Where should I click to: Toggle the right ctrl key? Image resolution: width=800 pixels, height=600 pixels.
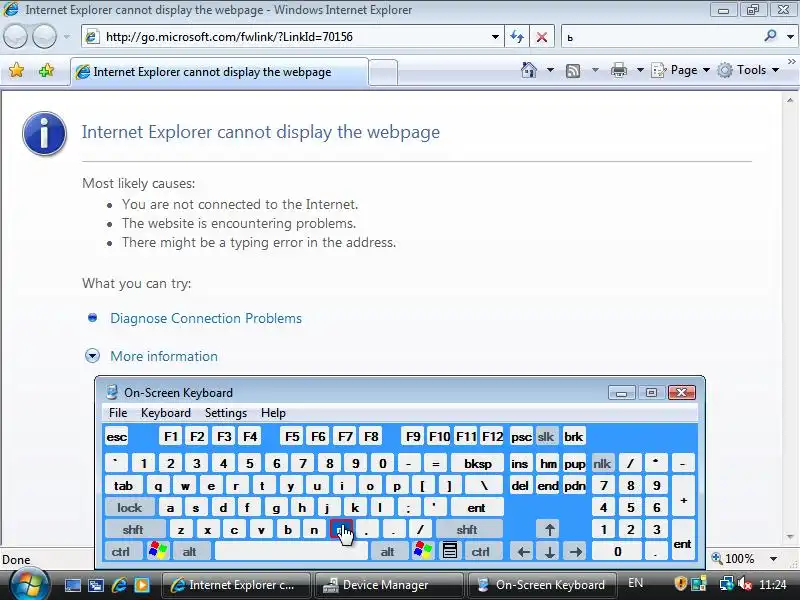click(x=481, y=552)
